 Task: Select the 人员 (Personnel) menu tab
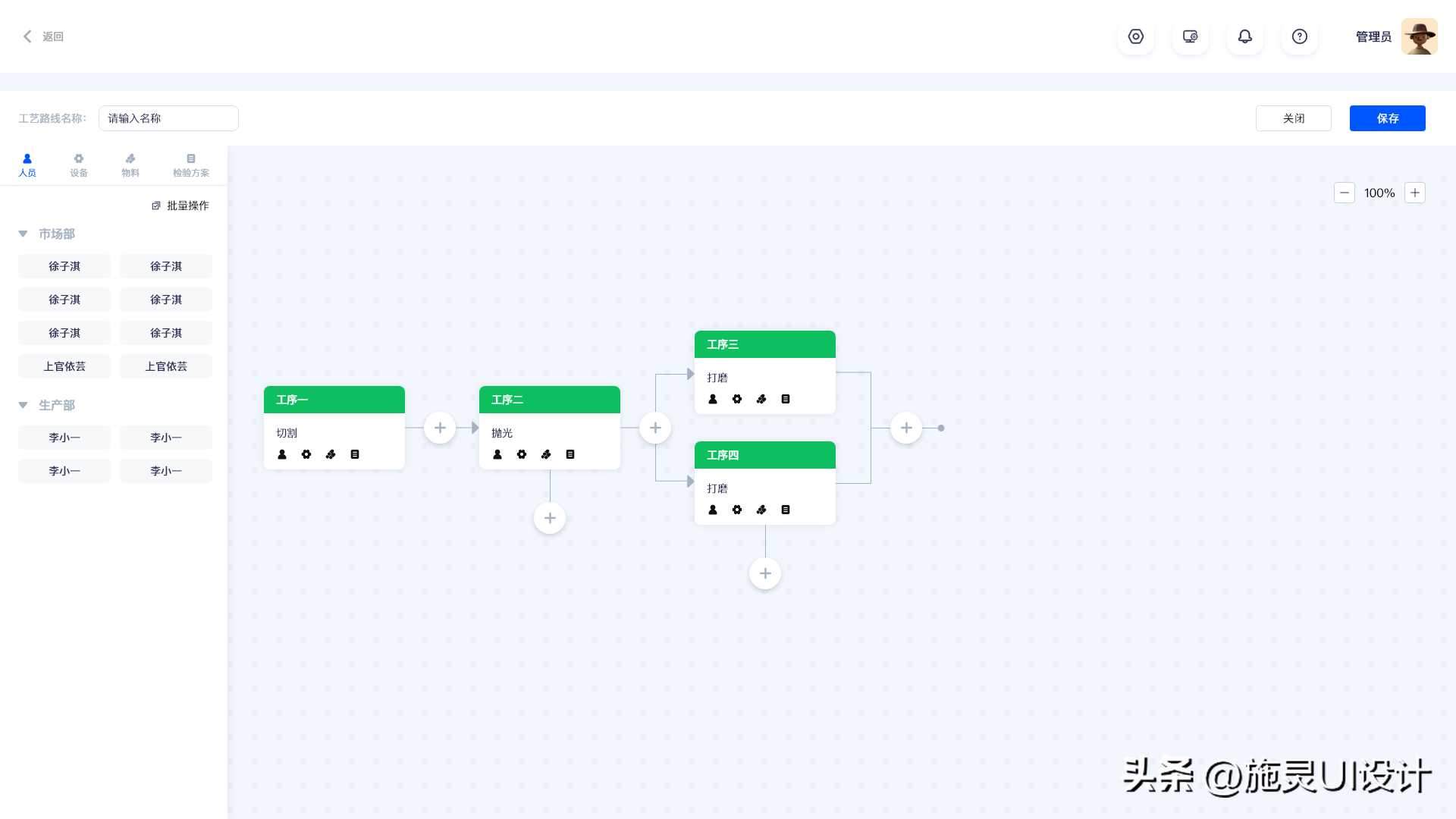[x=27, y=164]
